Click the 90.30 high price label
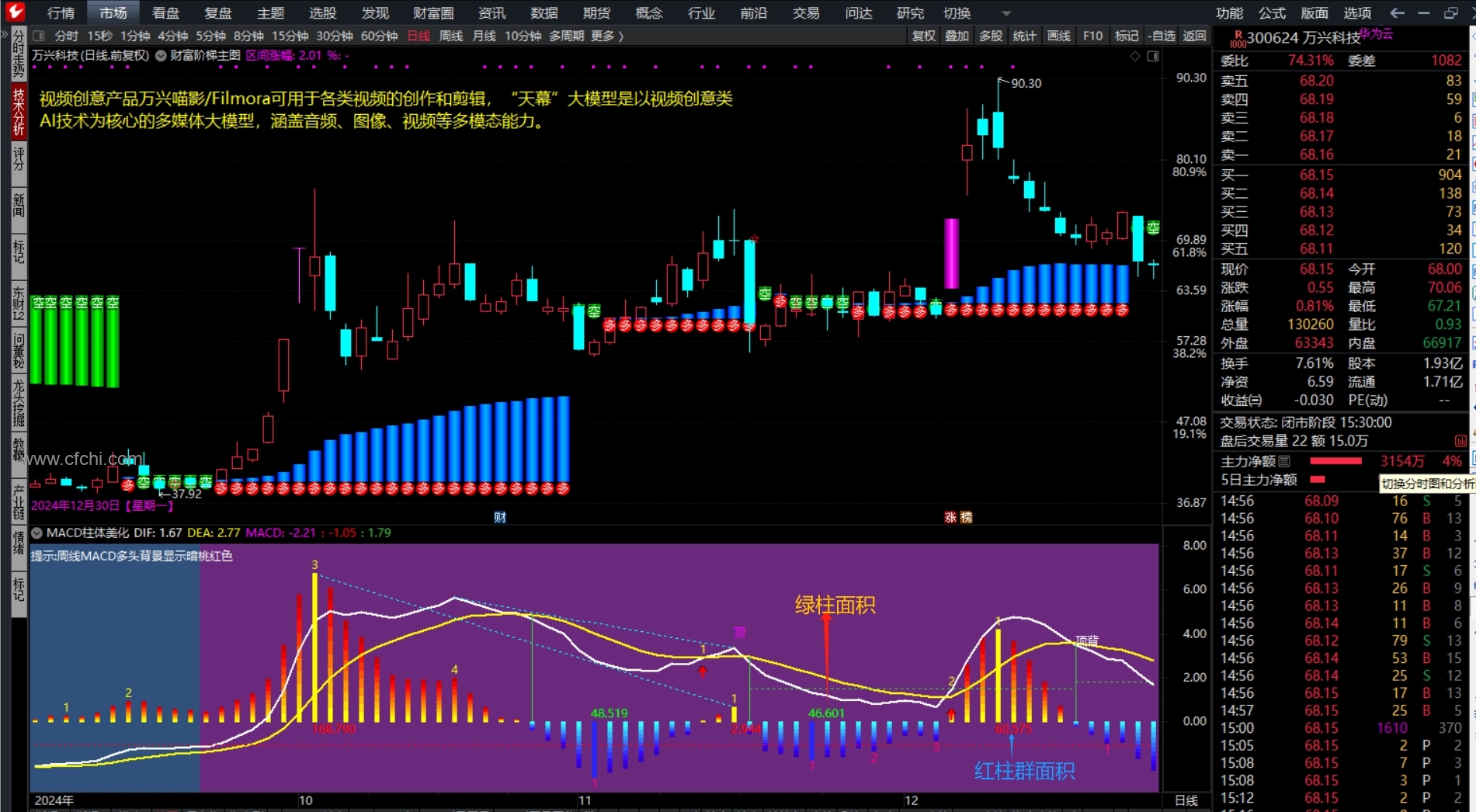The height and width of the screenshot is (812, 1476). (1026, 83)
